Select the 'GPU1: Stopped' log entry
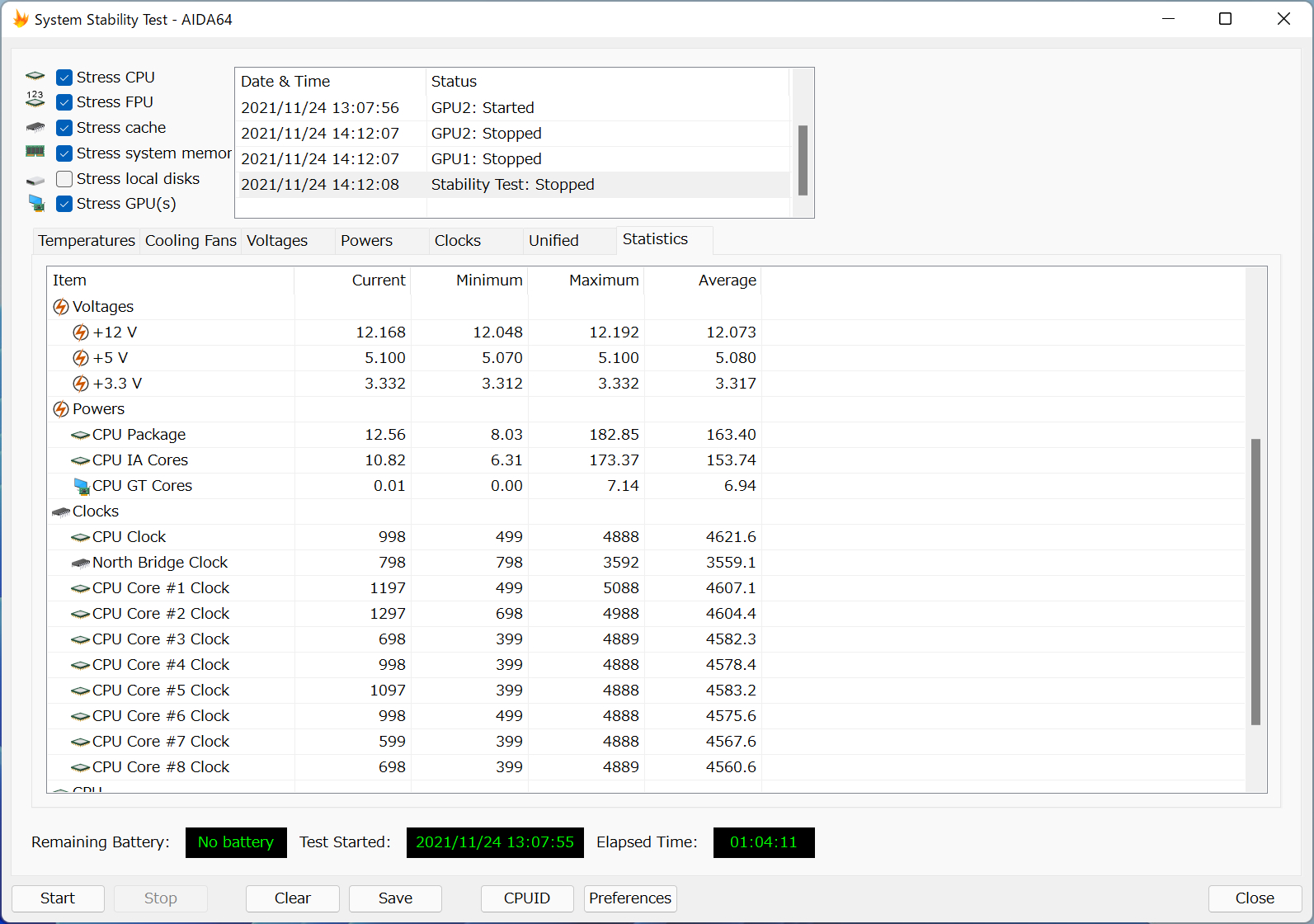The width and height of the screenshot is (1314, 924). pyautogui.click(x=513, y=159)
